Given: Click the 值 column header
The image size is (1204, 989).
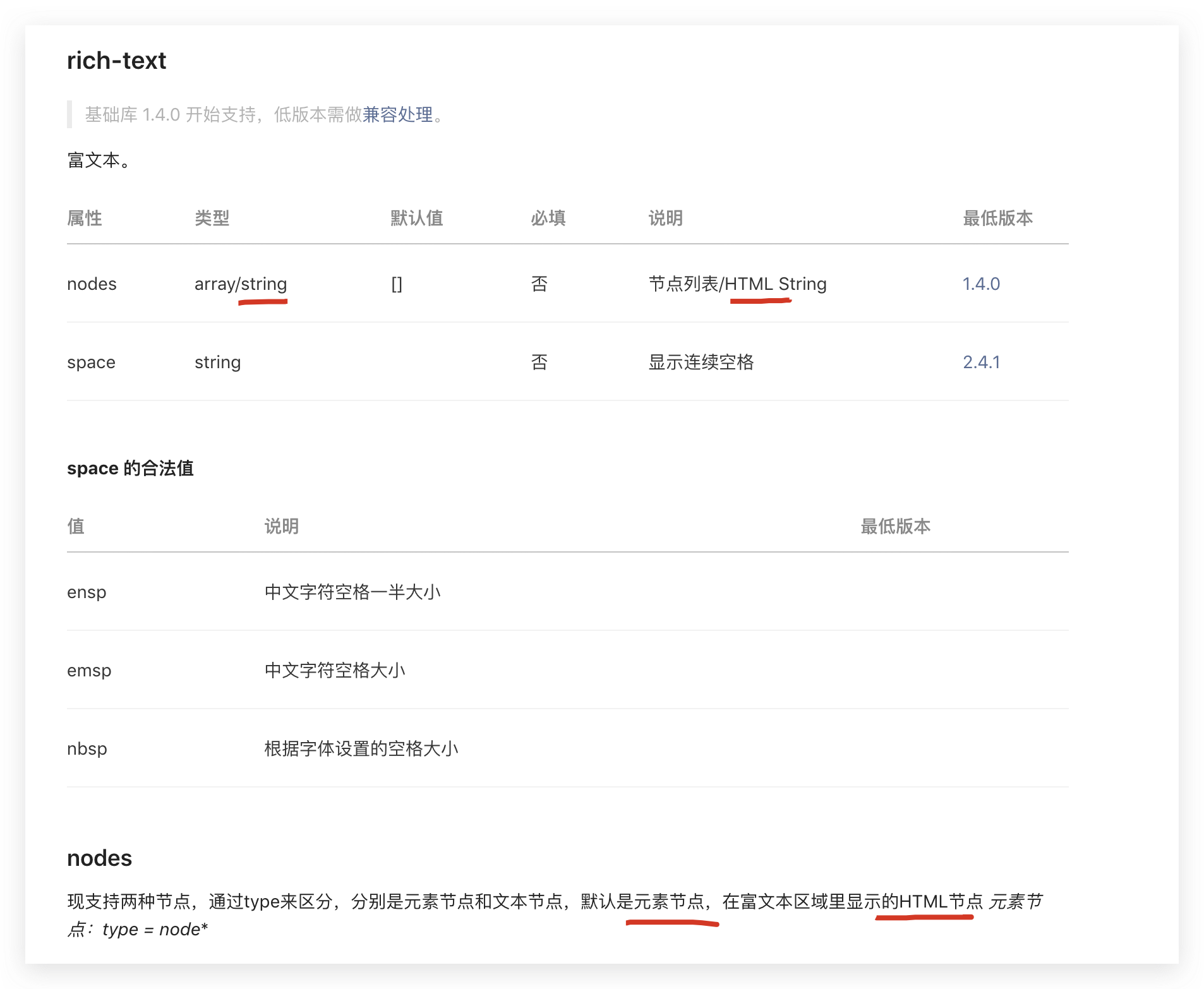Looking at the screenshot, I should [76, 527].
